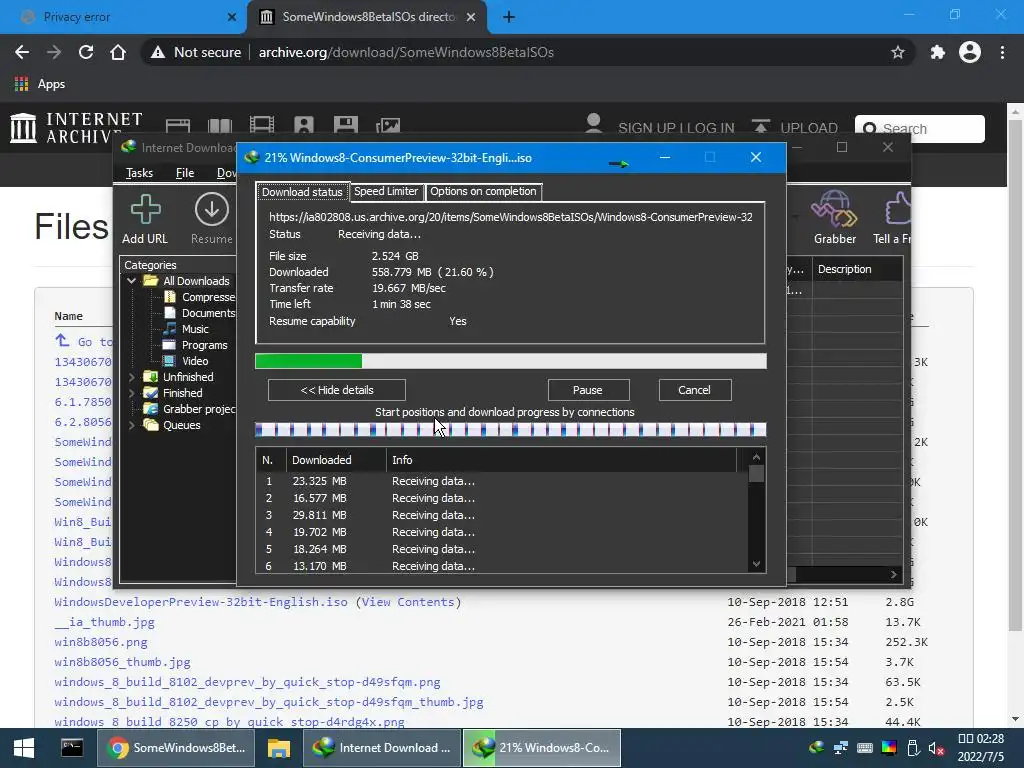Click the Chrome address bar URL
The image size is (1024, 768).
[406, 52]
